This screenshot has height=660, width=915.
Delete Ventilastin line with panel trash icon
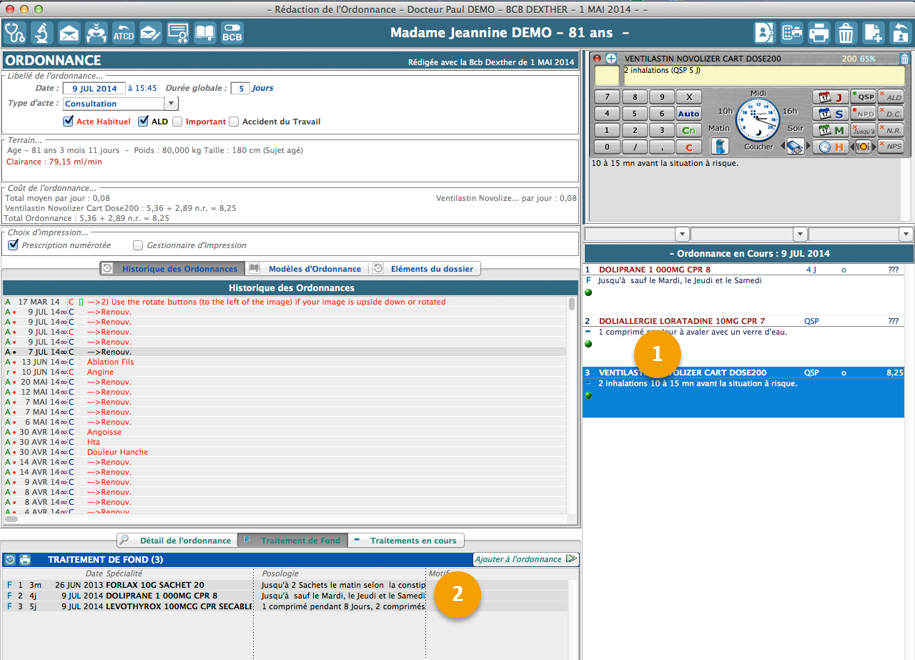pyautogui.click(x=905, y=60)
